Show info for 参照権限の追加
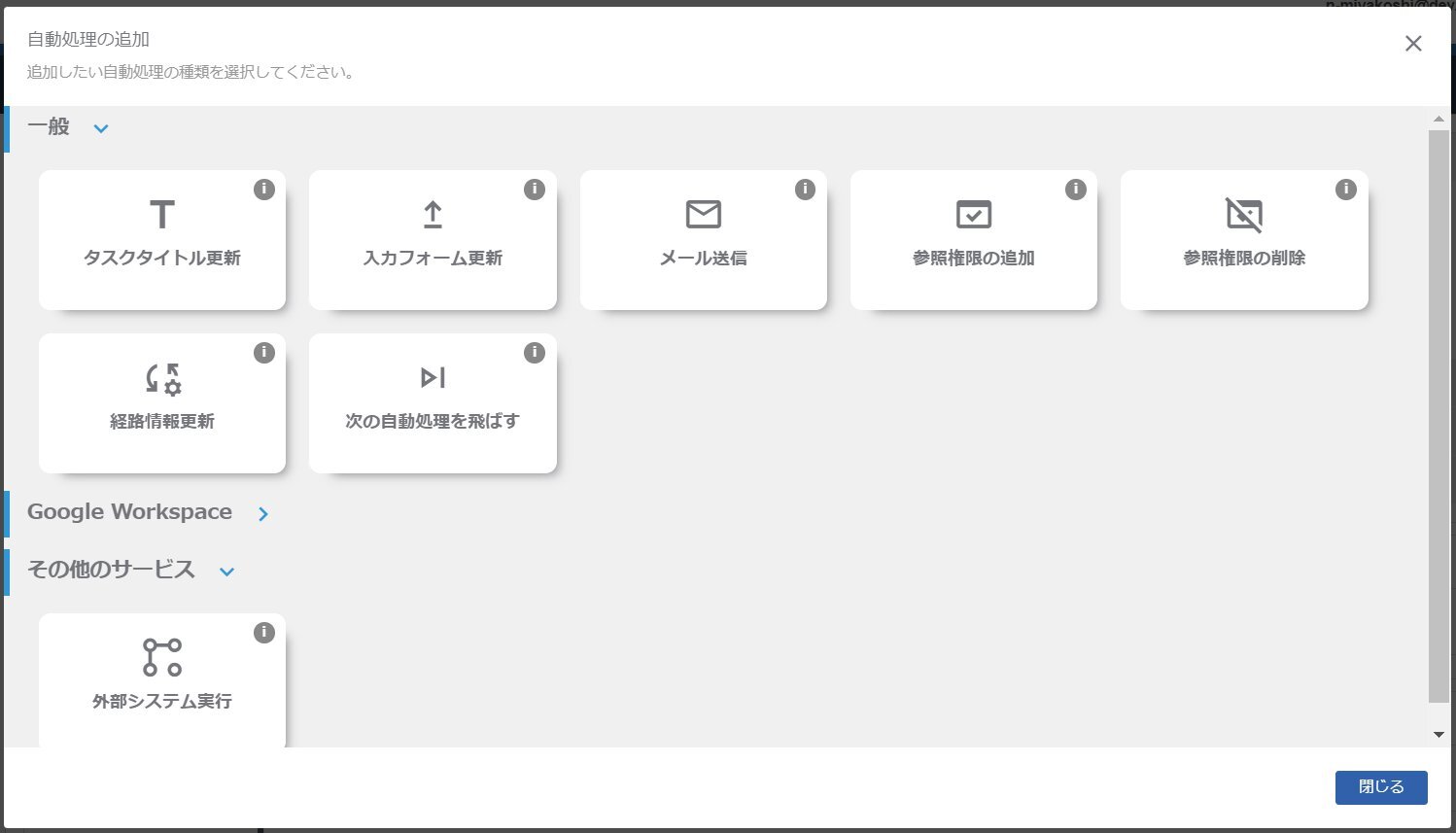 [x=1076, y=190]
